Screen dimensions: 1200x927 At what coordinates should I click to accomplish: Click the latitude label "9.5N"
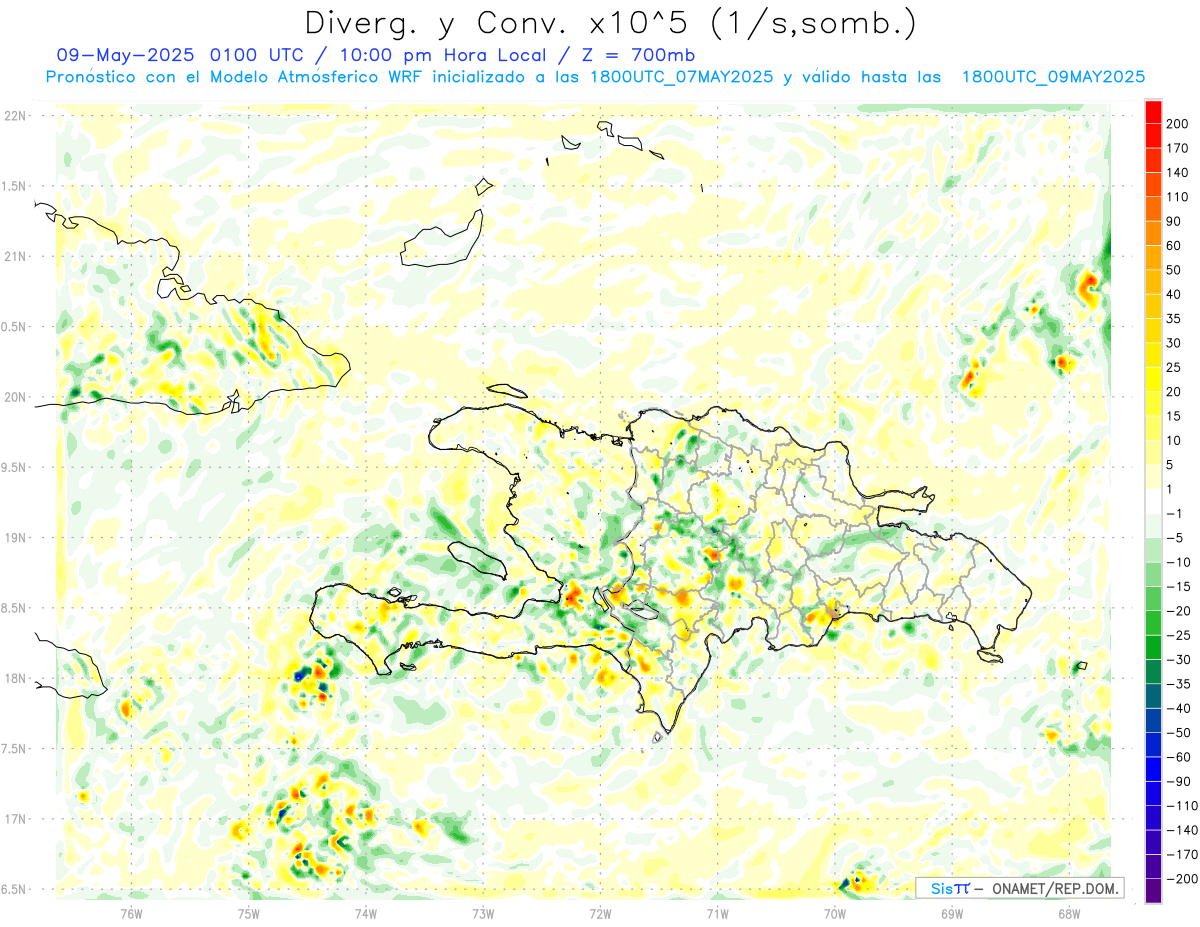coord(13,467)
